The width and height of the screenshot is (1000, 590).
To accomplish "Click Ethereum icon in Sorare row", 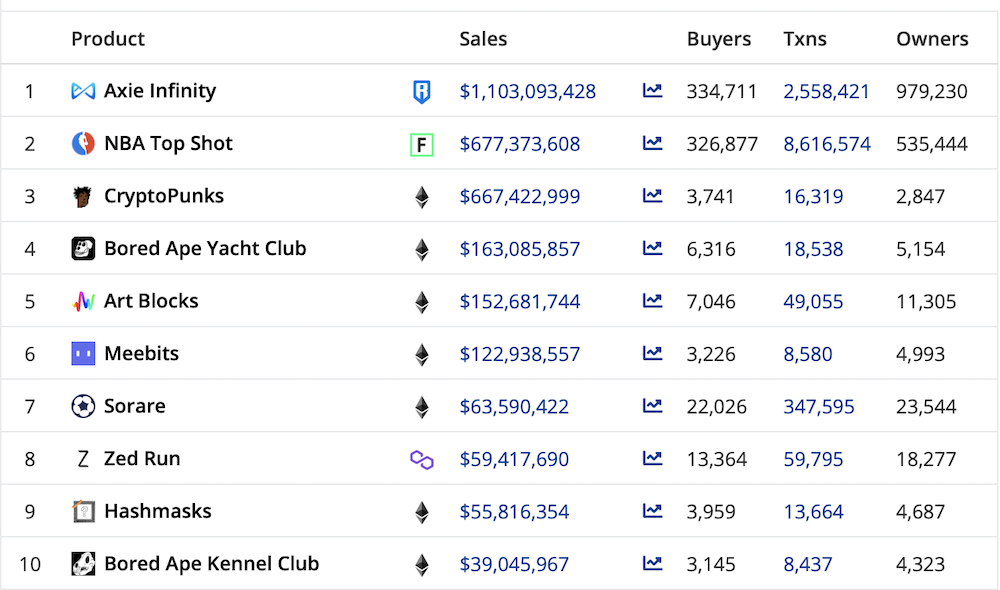I will click(422, 407).
